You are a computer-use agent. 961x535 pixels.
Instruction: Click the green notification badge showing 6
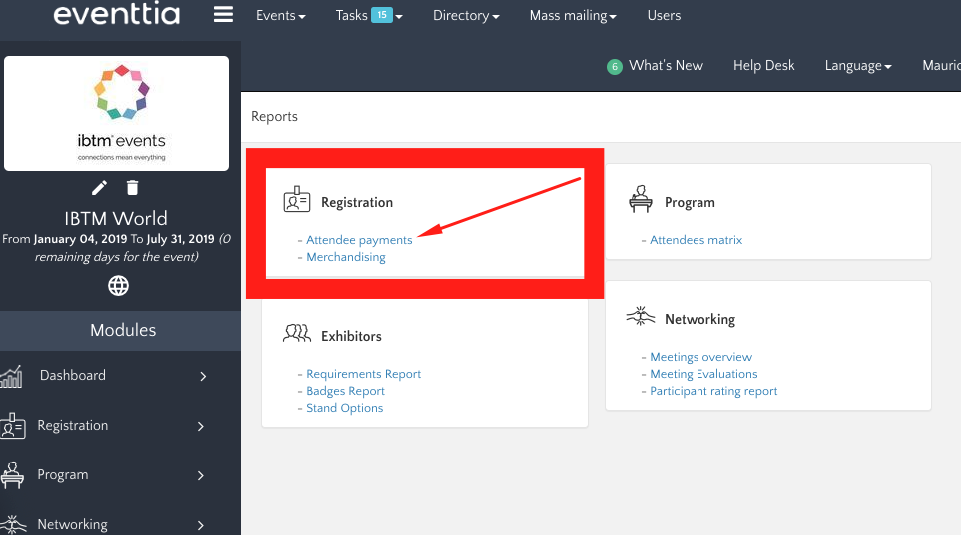pyautogui.click(x=614, y=66)
